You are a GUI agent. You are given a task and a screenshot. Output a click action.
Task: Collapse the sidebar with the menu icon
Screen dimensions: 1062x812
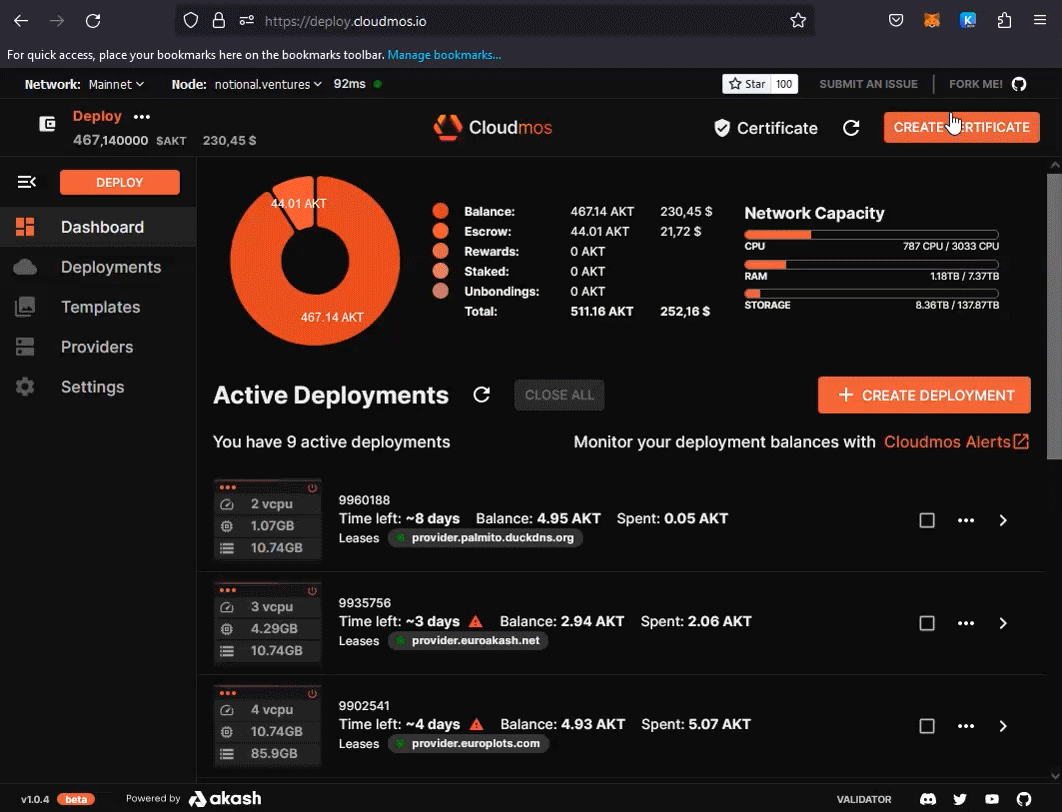click(x=27, y=182)
